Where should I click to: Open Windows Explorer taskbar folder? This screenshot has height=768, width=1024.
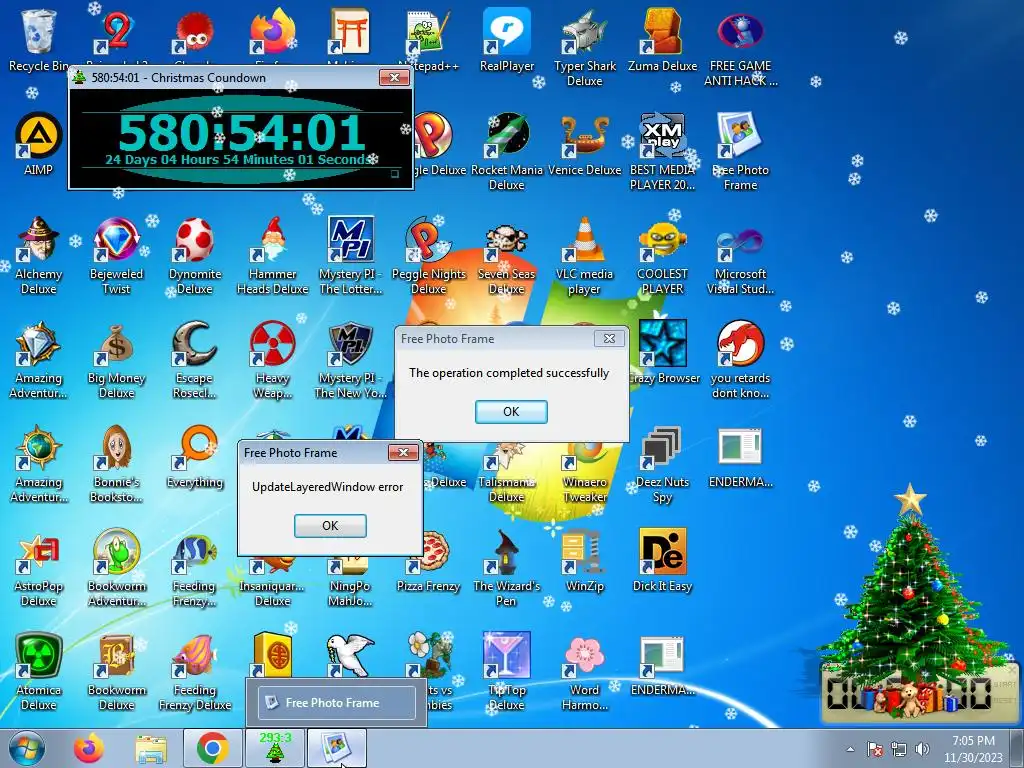pyautogui.click(x=151, y=749)
